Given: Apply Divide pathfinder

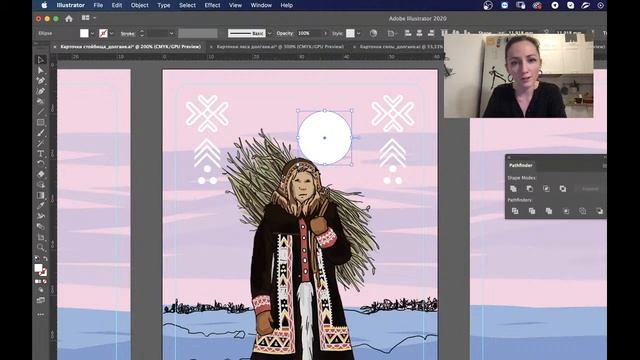Looking at the screenshot, I should [515, 211].
